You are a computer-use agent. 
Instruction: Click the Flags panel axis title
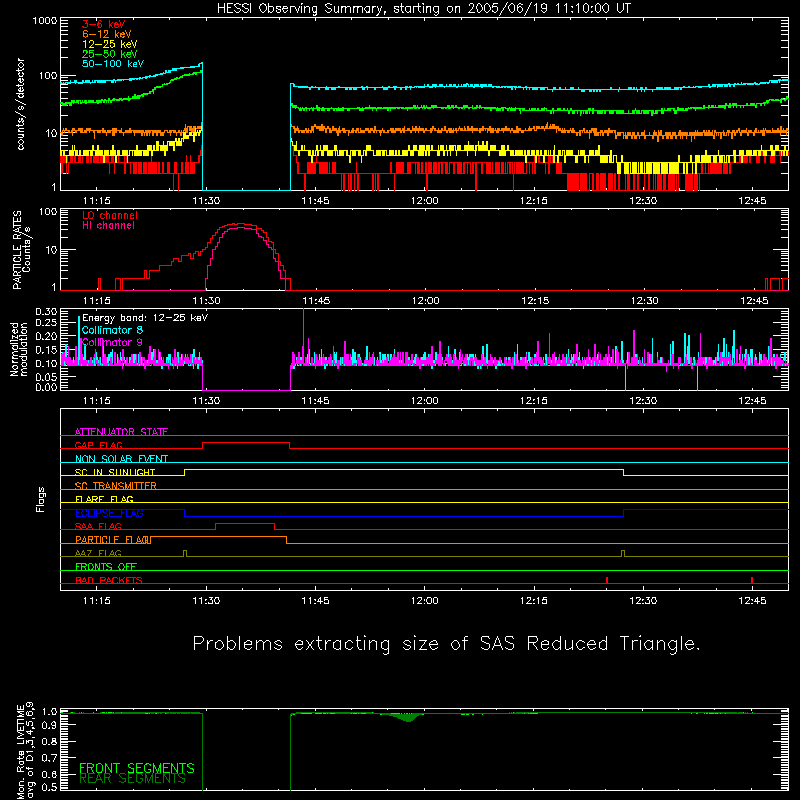[41, 500]
